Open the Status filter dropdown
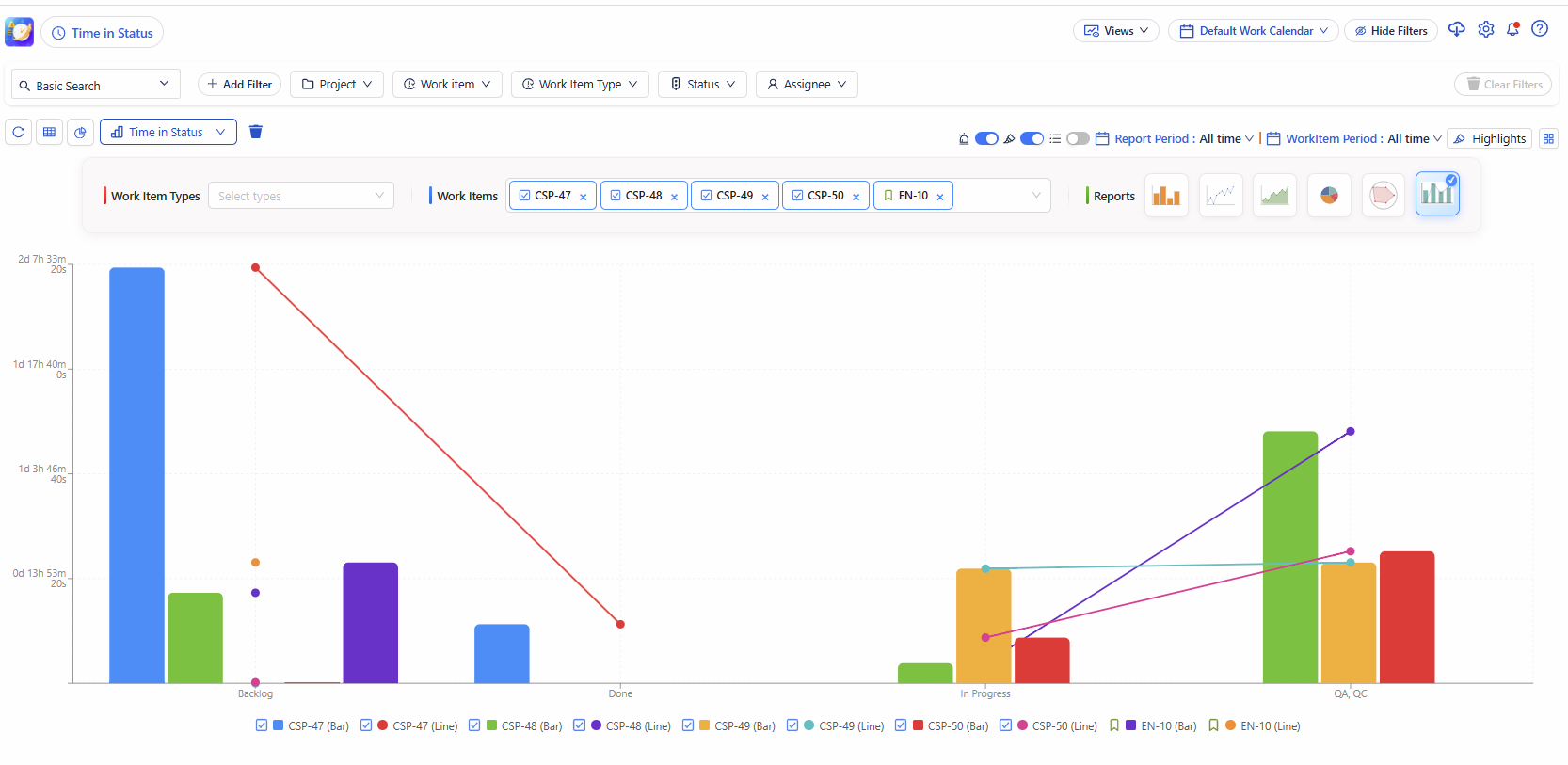 tap(703, 84)
